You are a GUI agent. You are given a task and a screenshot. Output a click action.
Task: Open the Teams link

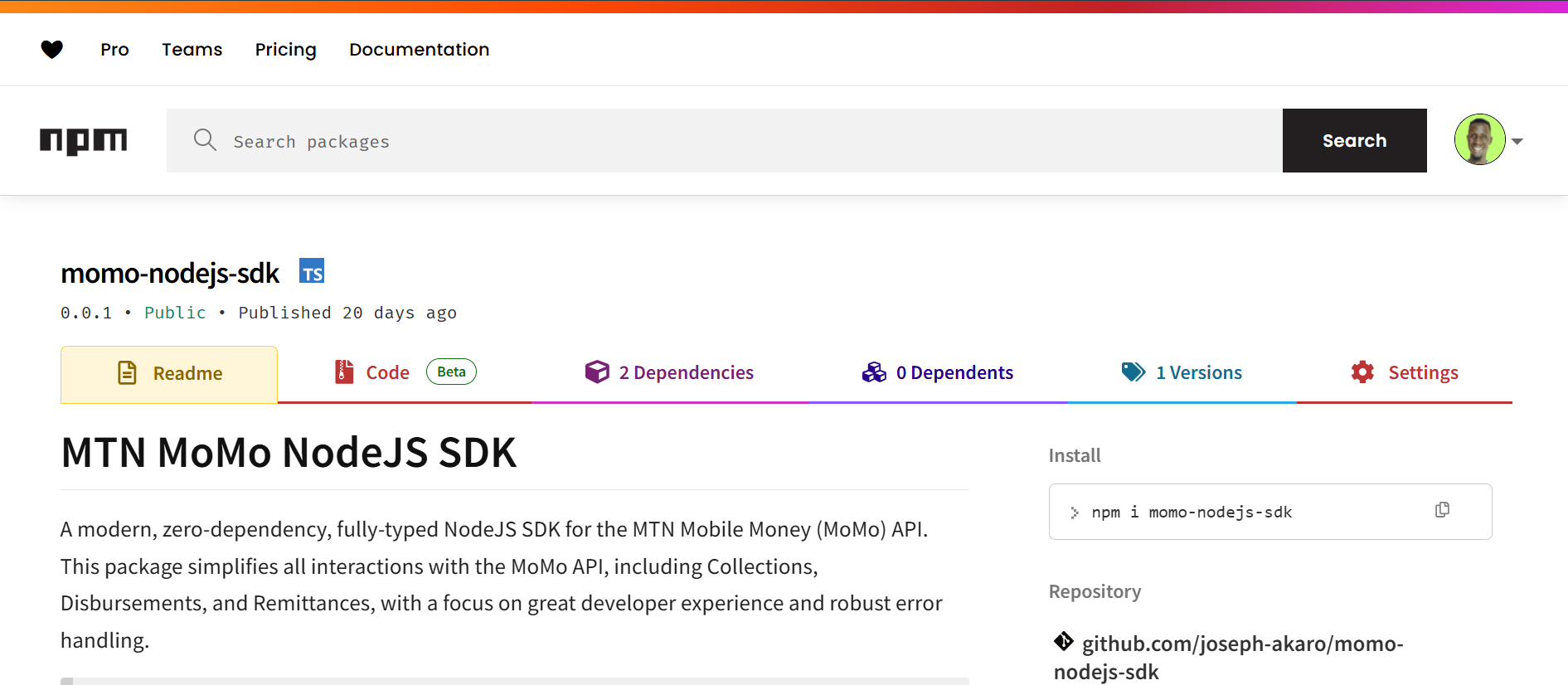(192, 50)
